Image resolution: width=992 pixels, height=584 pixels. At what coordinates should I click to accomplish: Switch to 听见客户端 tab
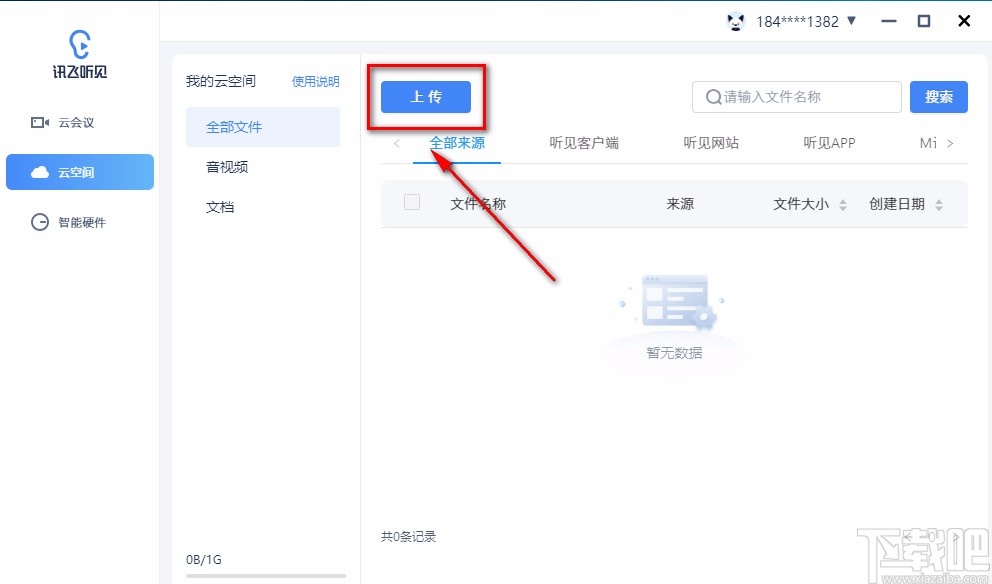[584, 143]
